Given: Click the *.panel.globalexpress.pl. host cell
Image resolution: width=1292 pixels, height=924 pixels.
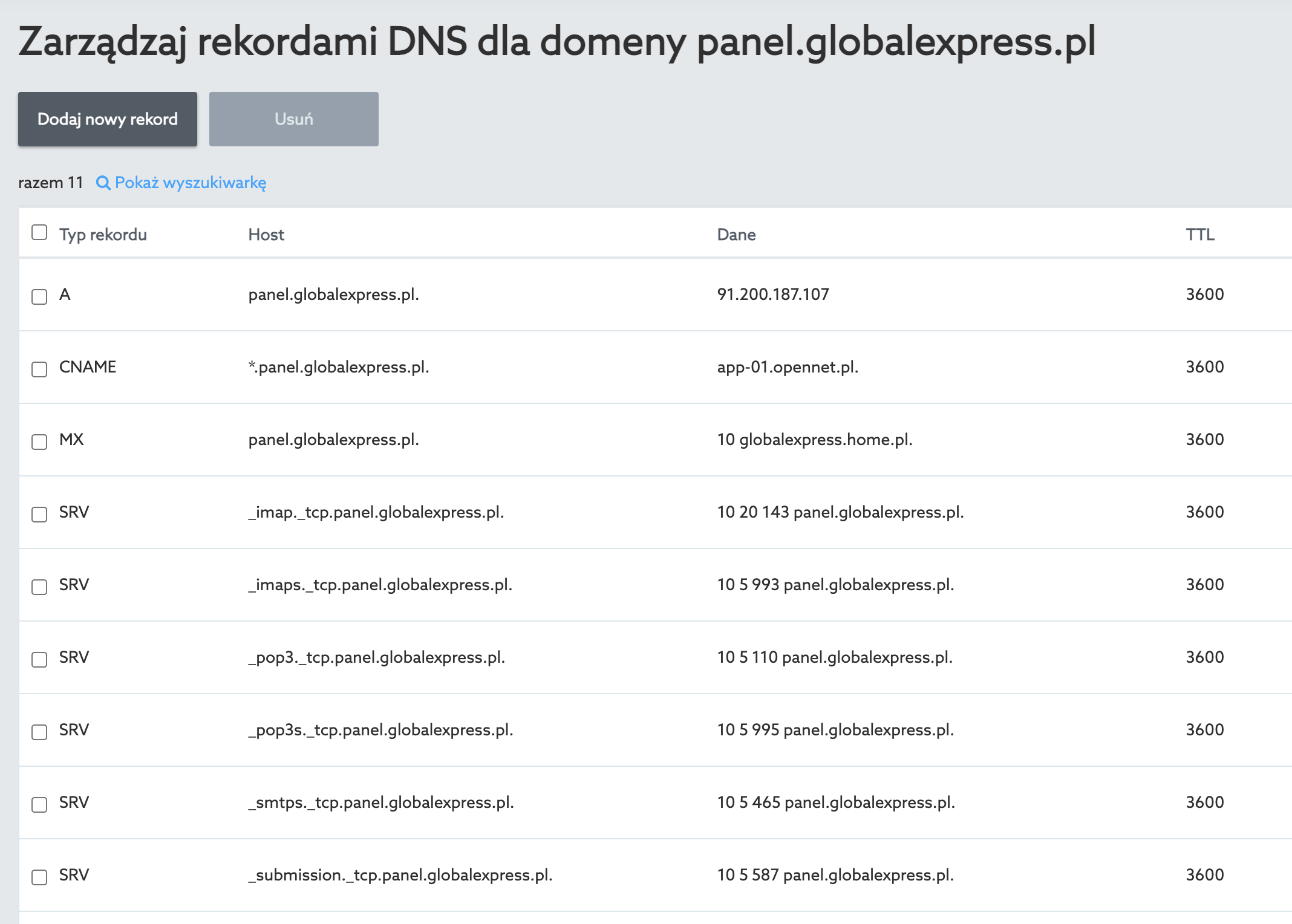Looking at the screenshot, I should [x=339, y=367].
